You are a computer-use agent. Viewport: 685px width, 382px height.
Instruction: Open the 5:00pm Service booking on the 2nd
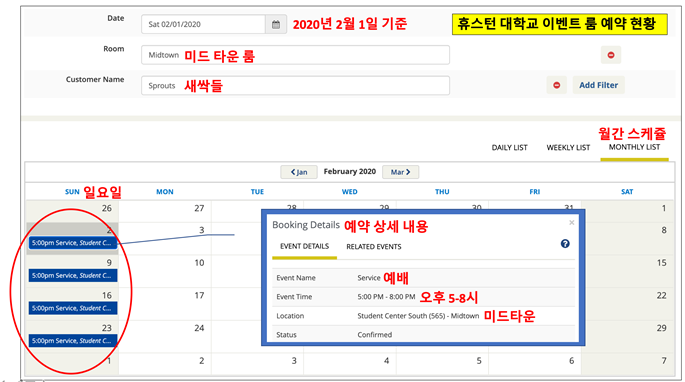[x=73, y=243]
